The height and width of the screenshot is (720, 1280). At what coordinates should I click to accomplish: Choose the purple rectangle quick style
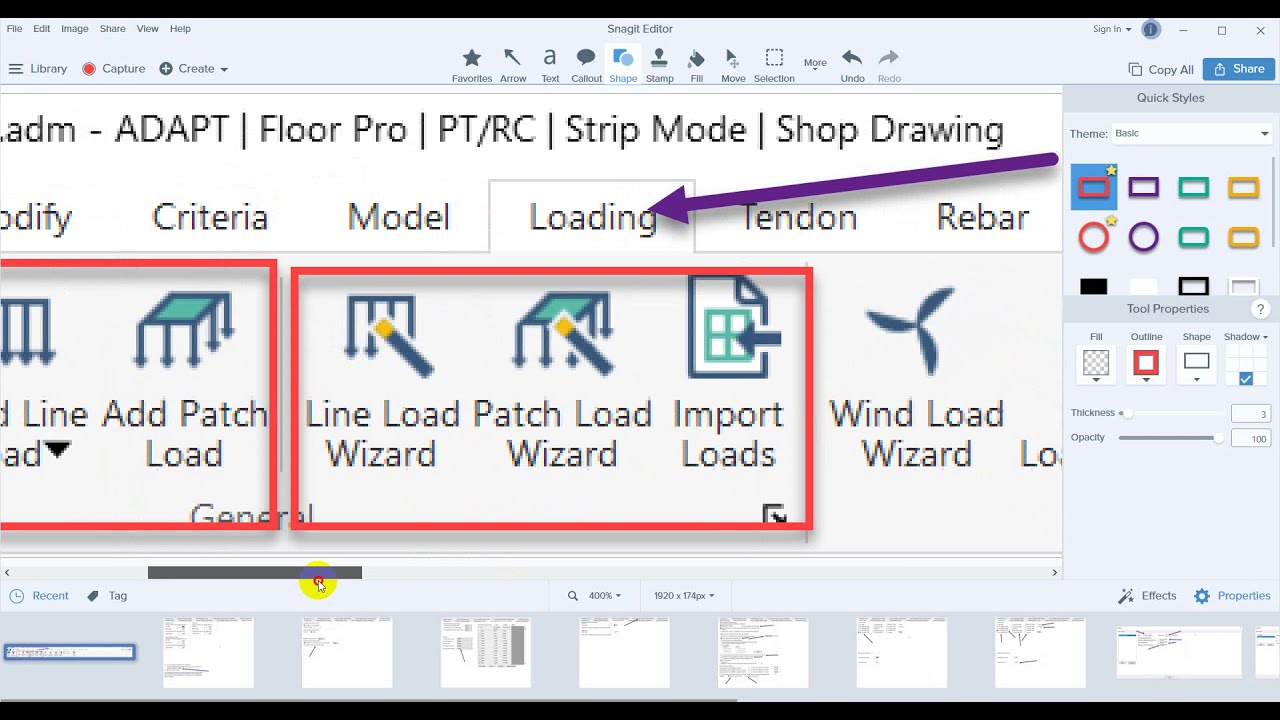tap(1144, 187)
